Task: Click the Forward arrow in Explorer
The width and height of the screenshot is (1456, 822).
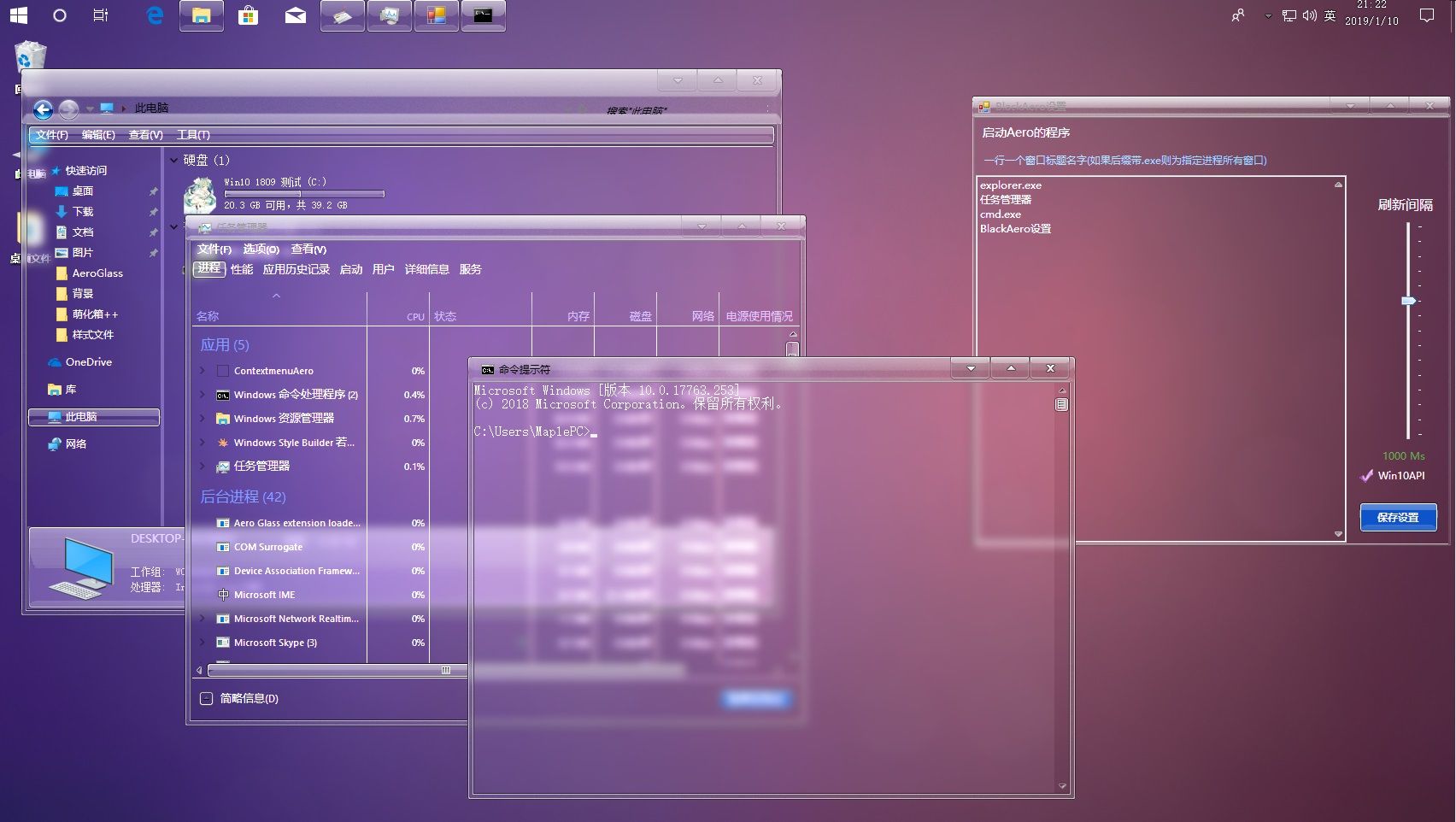Action: point(68,109)
